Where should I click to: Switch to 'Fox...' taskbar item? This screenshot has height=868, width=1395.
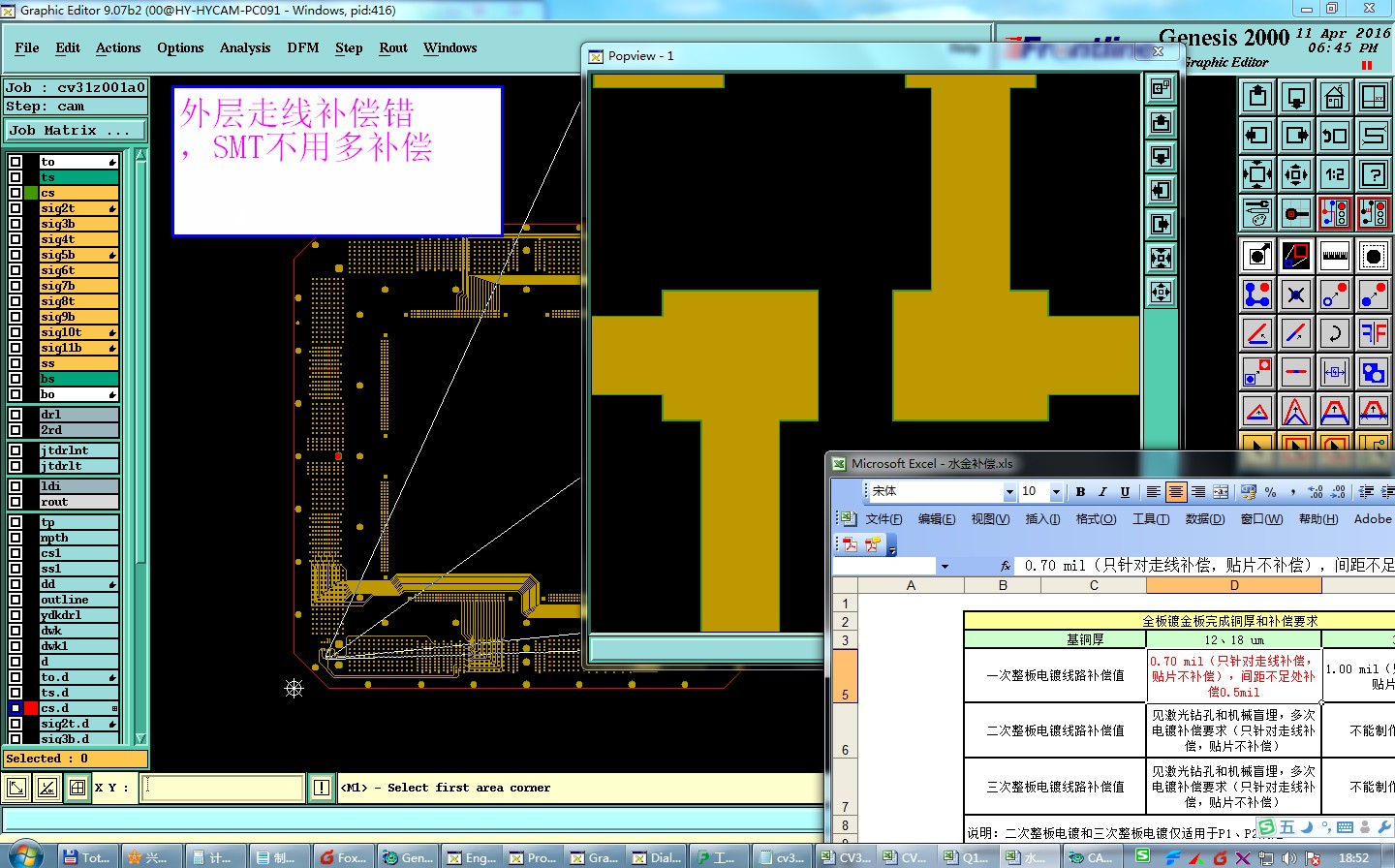342,857
